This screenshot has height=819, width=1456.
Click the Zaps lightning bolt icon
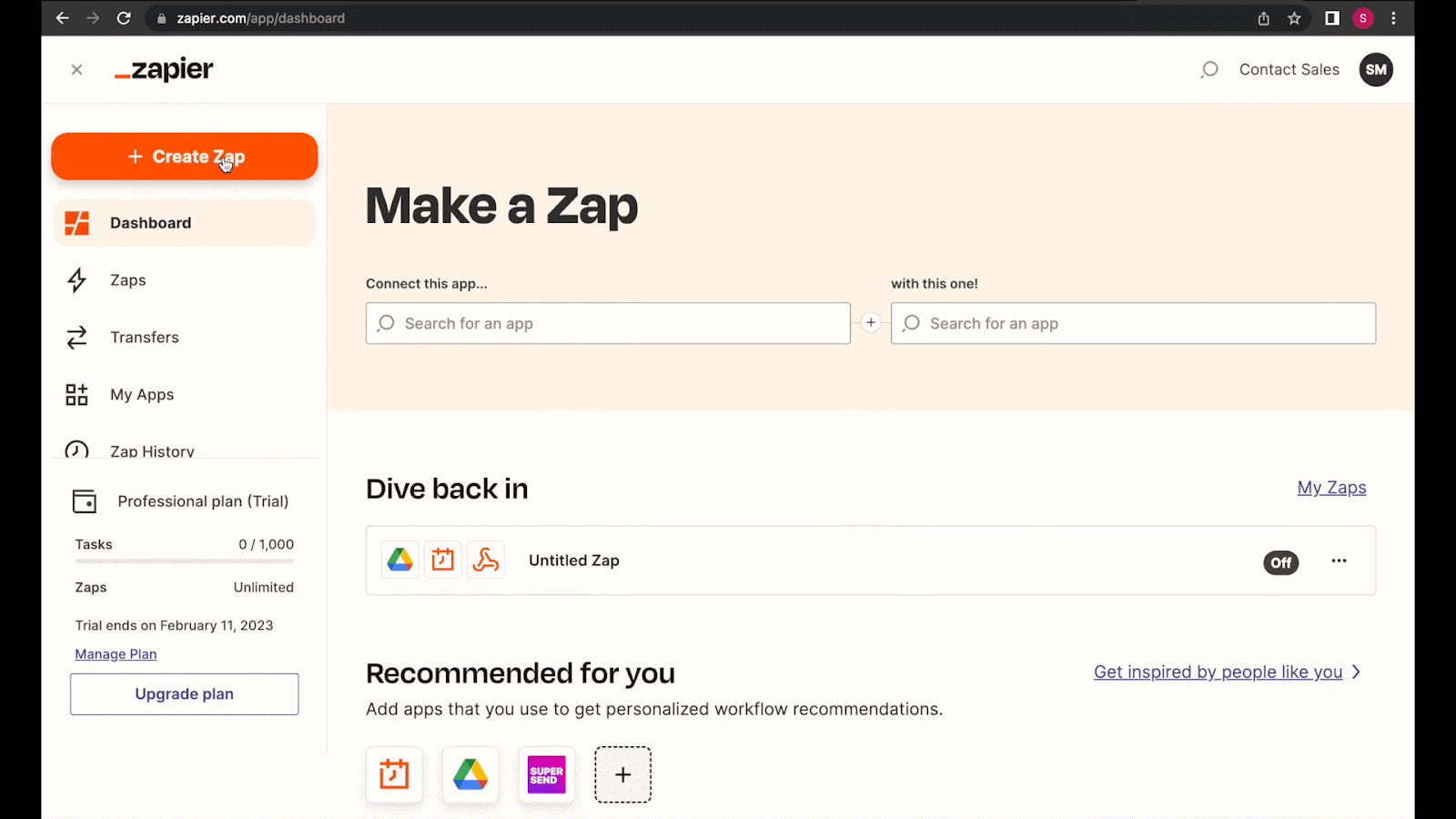[77, 280]
